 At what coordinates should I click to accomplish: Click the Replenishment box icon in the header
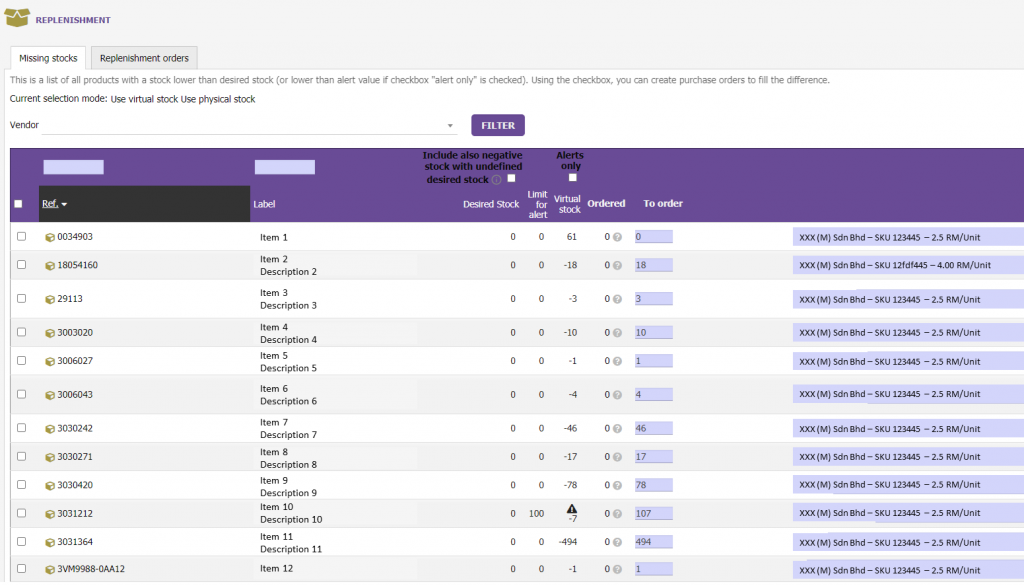(18, 18)
